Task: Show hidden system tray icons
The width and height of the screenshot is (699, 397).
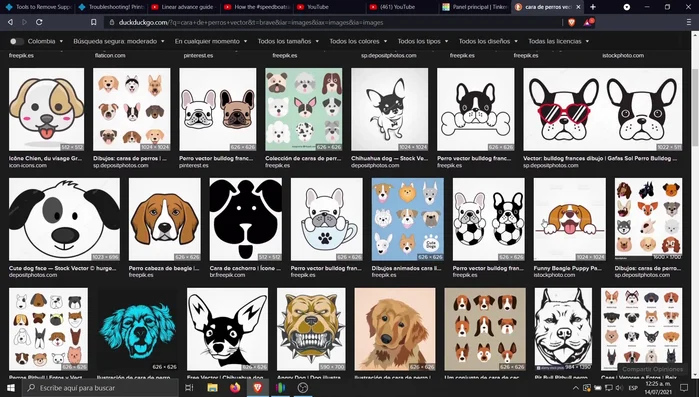Action: click(x=576, y=388)
